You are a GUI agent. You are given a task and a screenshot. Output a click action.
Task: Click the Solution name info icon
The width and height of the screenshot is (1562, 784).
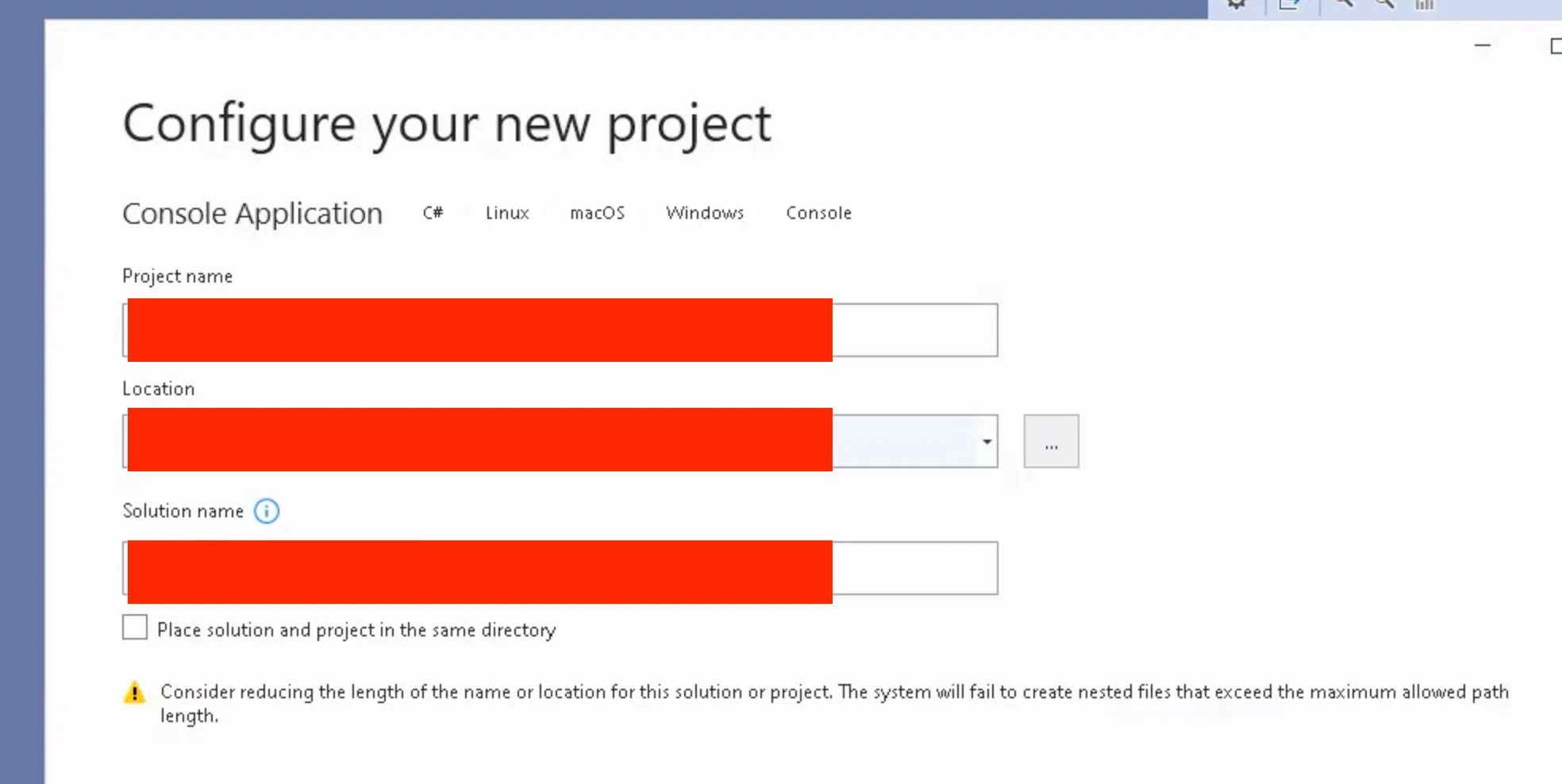coord(267,511)
